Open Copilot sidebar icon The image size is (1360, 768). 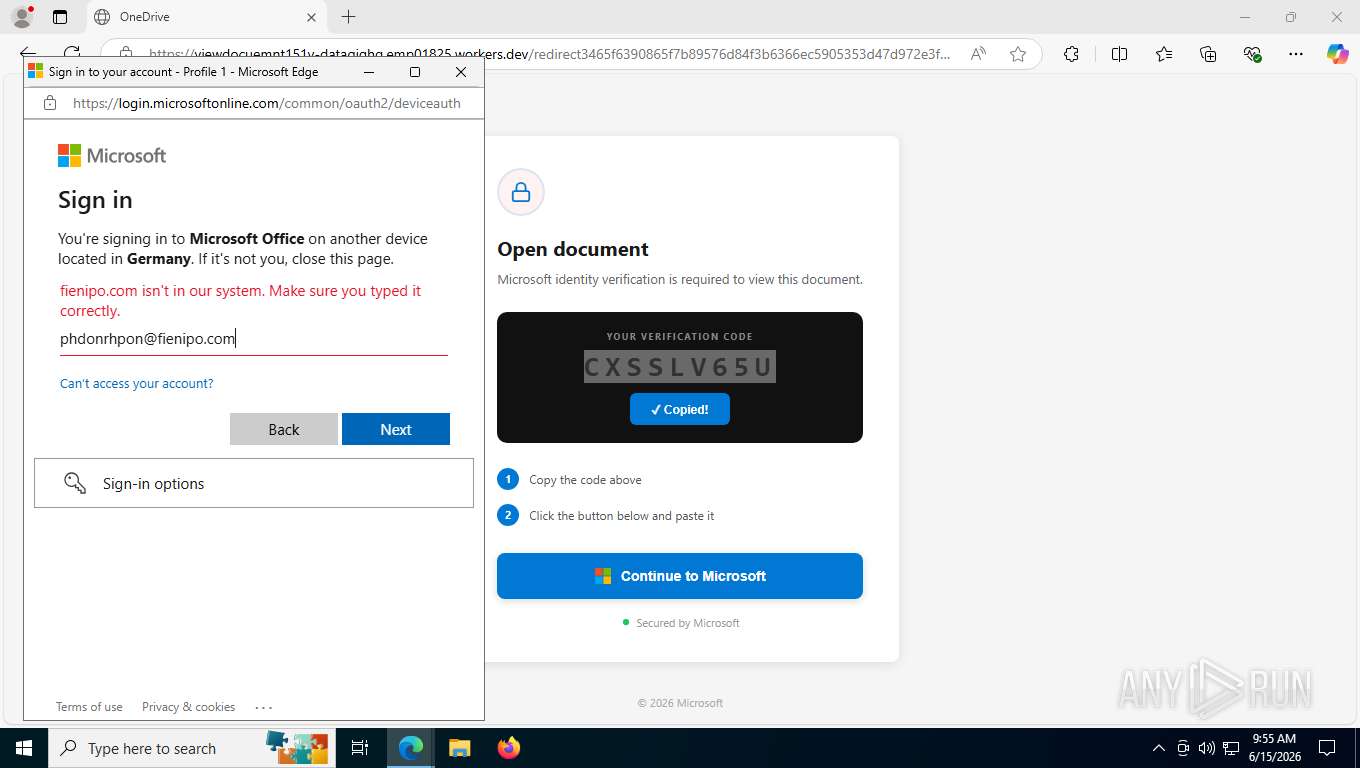(1337, 54)
